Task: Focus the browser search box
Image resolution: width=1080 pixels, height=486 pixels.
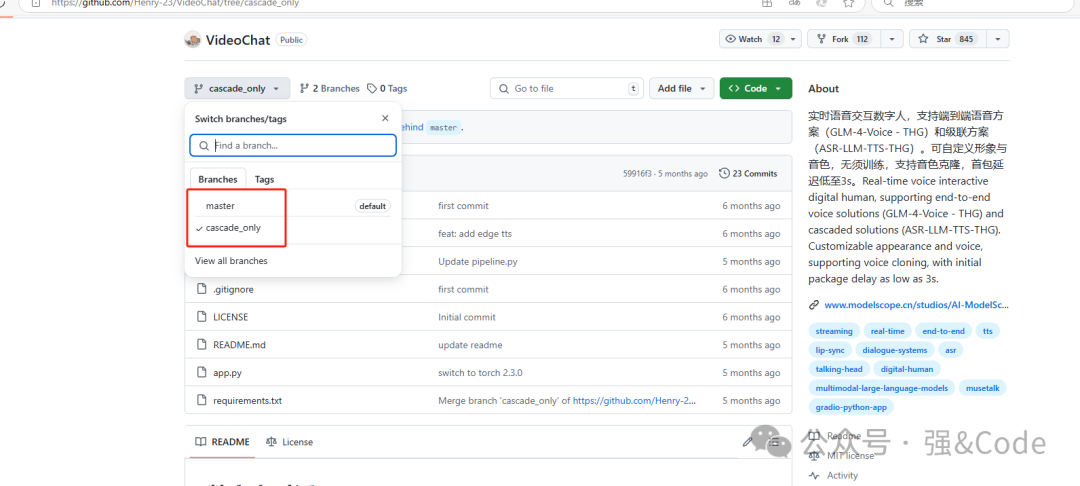Action: click(971, 3)
